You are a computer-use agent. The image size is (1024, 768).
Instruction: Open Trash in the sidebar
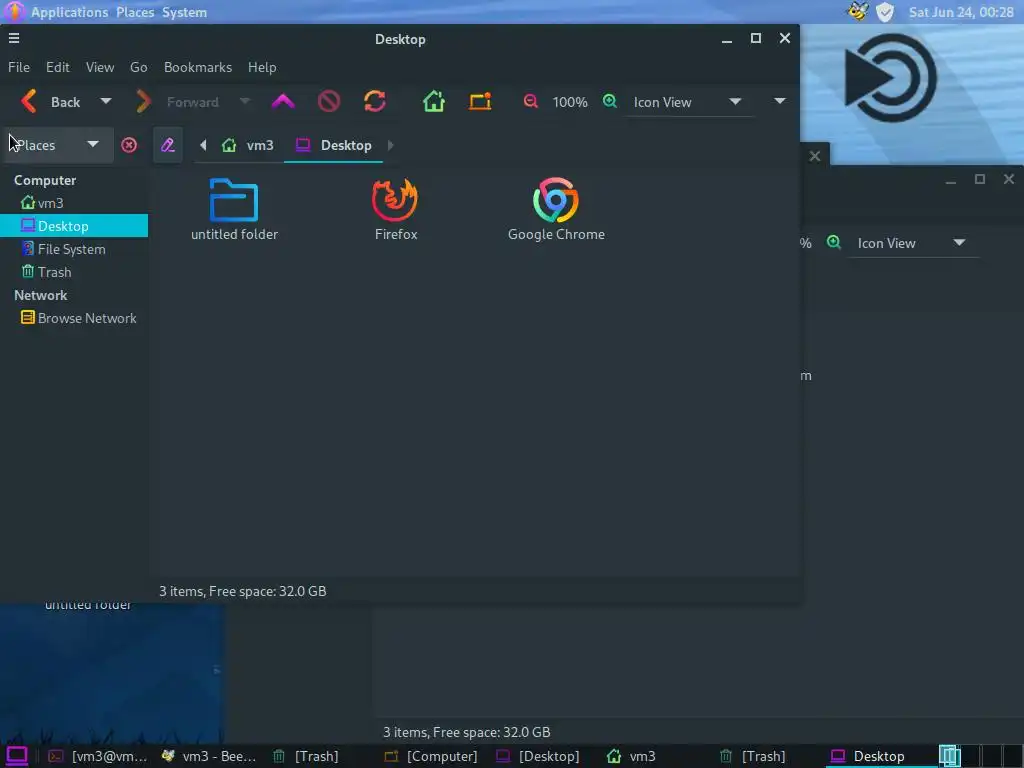pos(74,272)
